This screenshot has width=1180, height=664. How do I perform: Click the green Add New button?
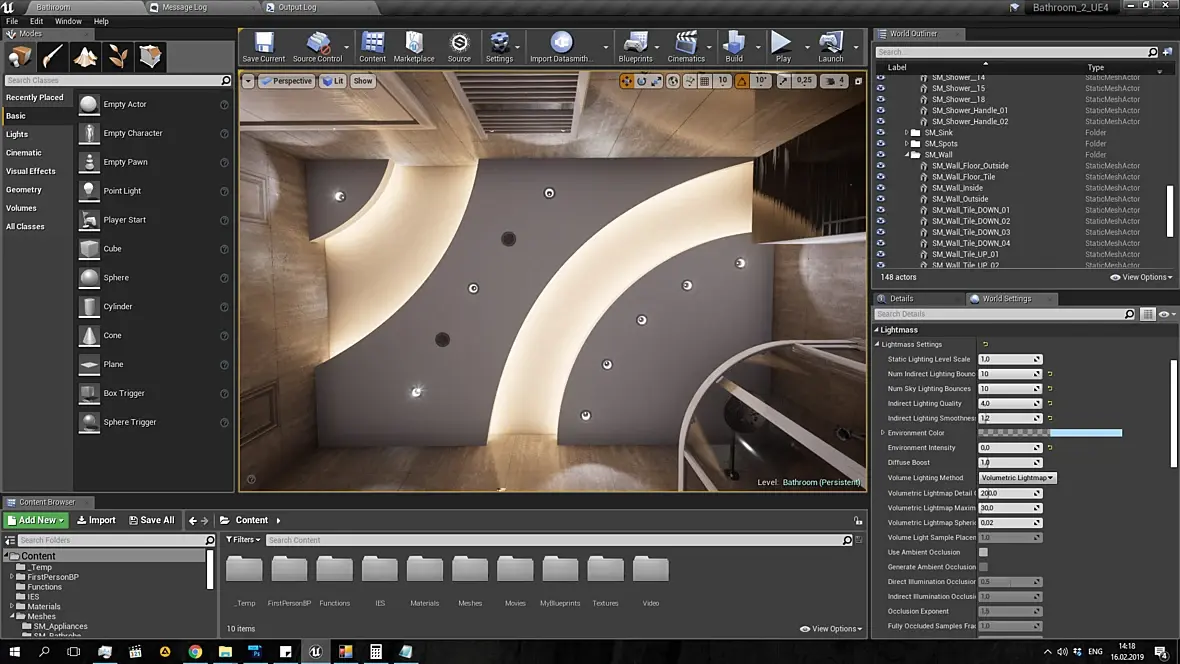pos(36,520)
